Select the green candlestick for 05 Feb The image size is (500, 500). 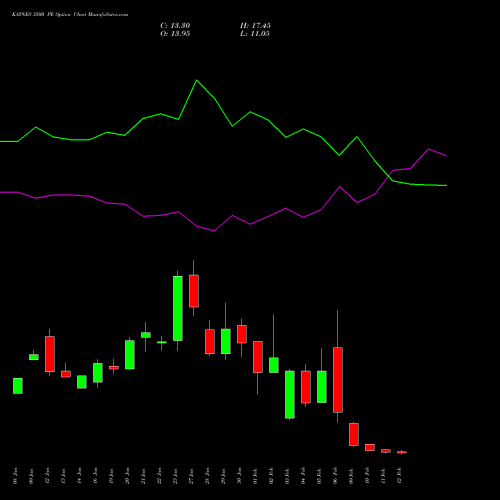coord(322,387)
